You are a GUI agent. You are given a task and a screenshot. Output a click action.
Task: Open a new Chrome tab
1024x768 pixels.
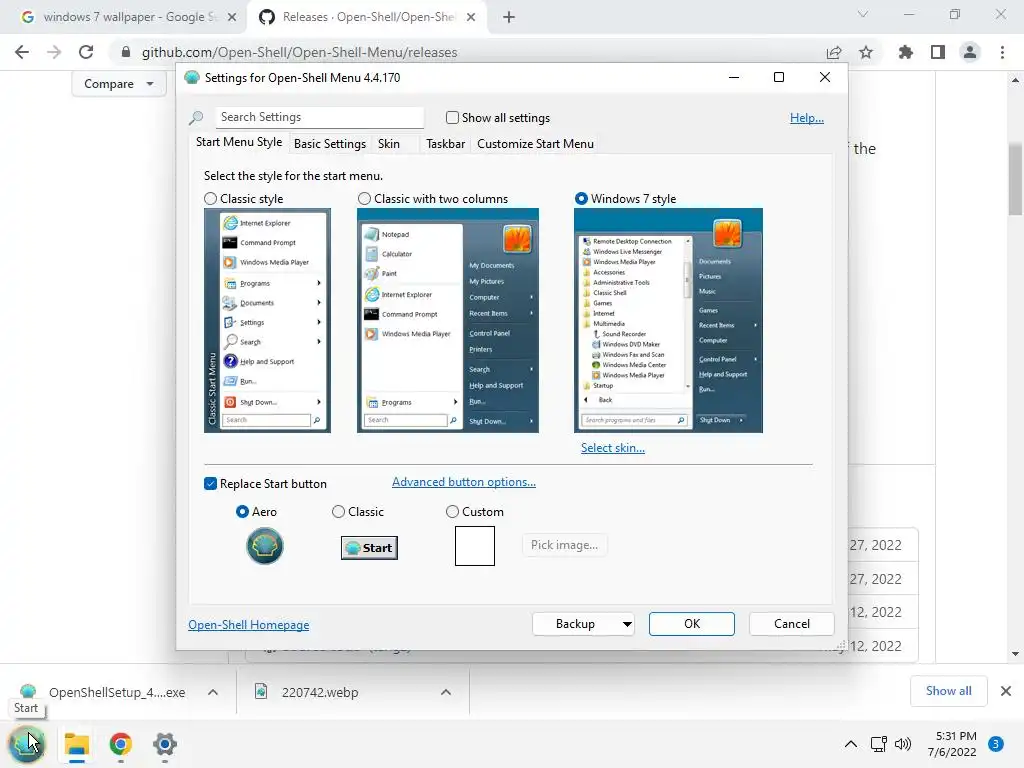509,18
